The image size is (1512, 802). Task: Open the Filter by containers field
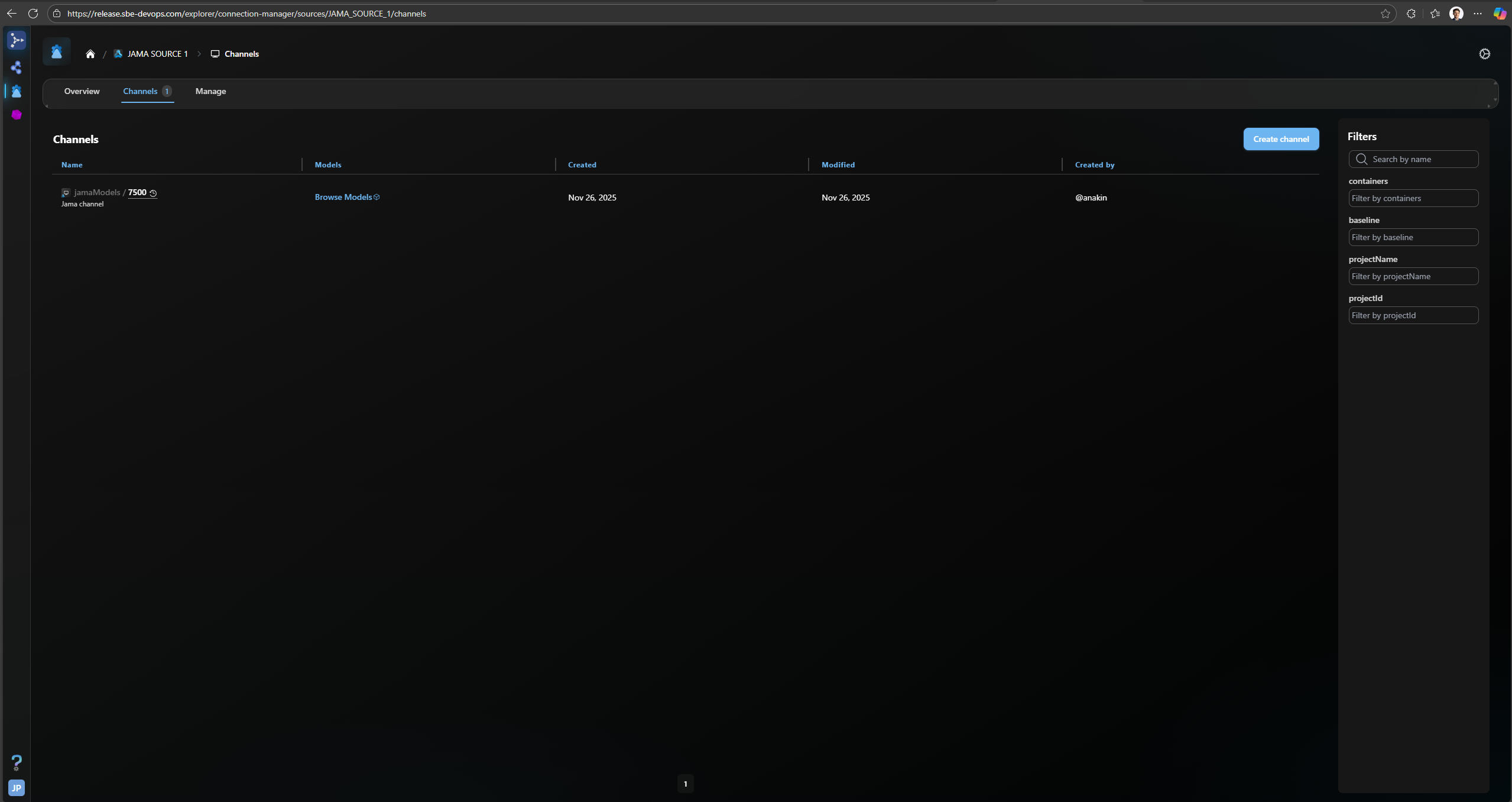point(1413,198)
